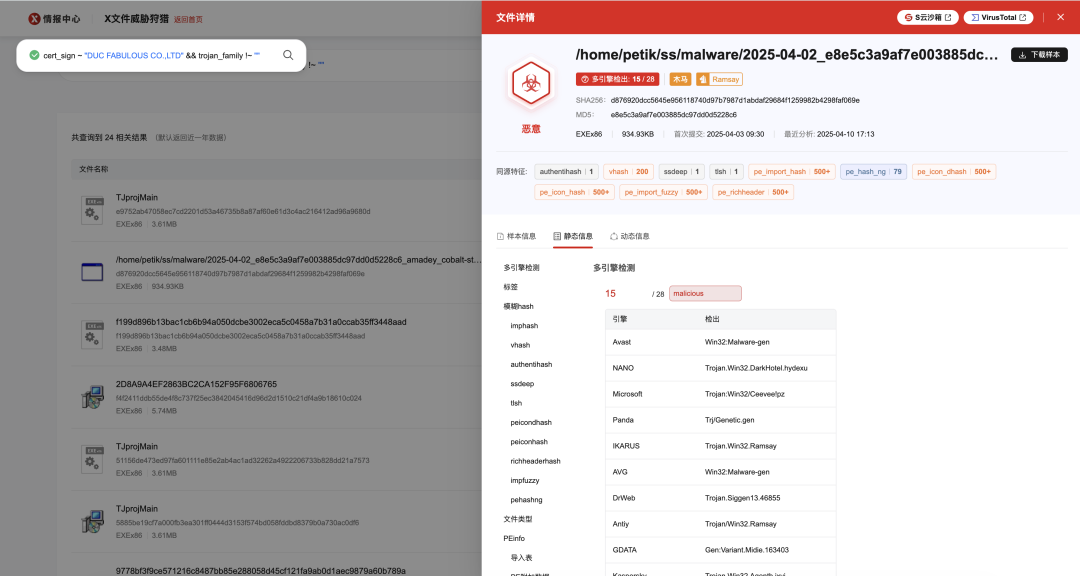Click the Microsoft Trojan:Win32/Ceevee!pz detection

click(x=720, y=394)
